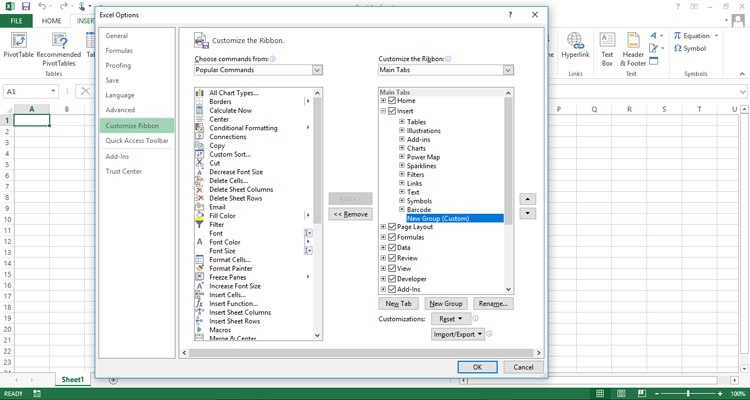The width and height of the screenshot is (750, 400).
Task: Move selected item up with arrow button
Action: tap(527, 199)
